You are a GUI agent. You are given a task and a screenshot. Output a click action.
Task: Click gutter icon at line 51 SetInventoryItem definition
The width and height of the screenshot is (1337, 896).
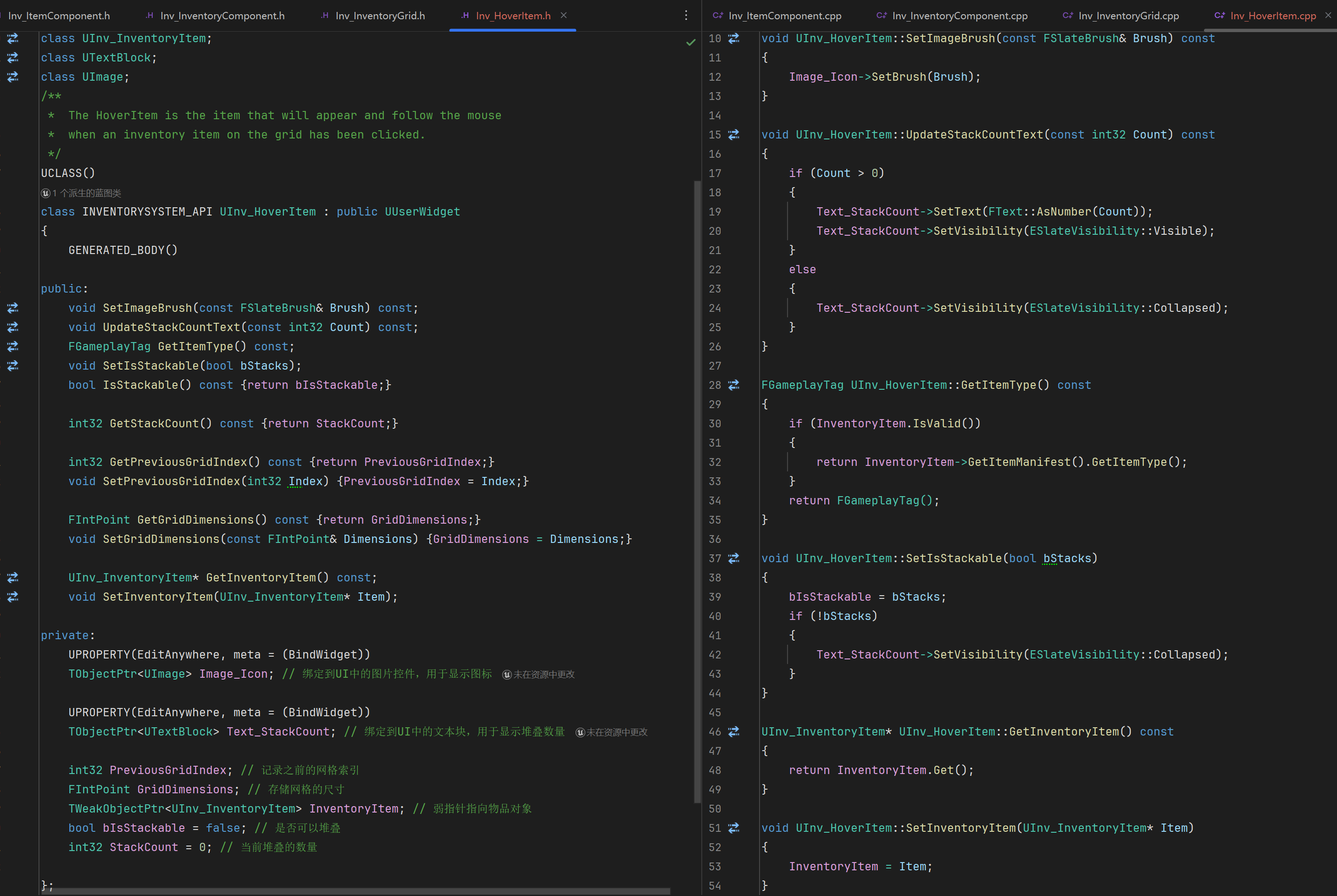(x=734, y=827)
